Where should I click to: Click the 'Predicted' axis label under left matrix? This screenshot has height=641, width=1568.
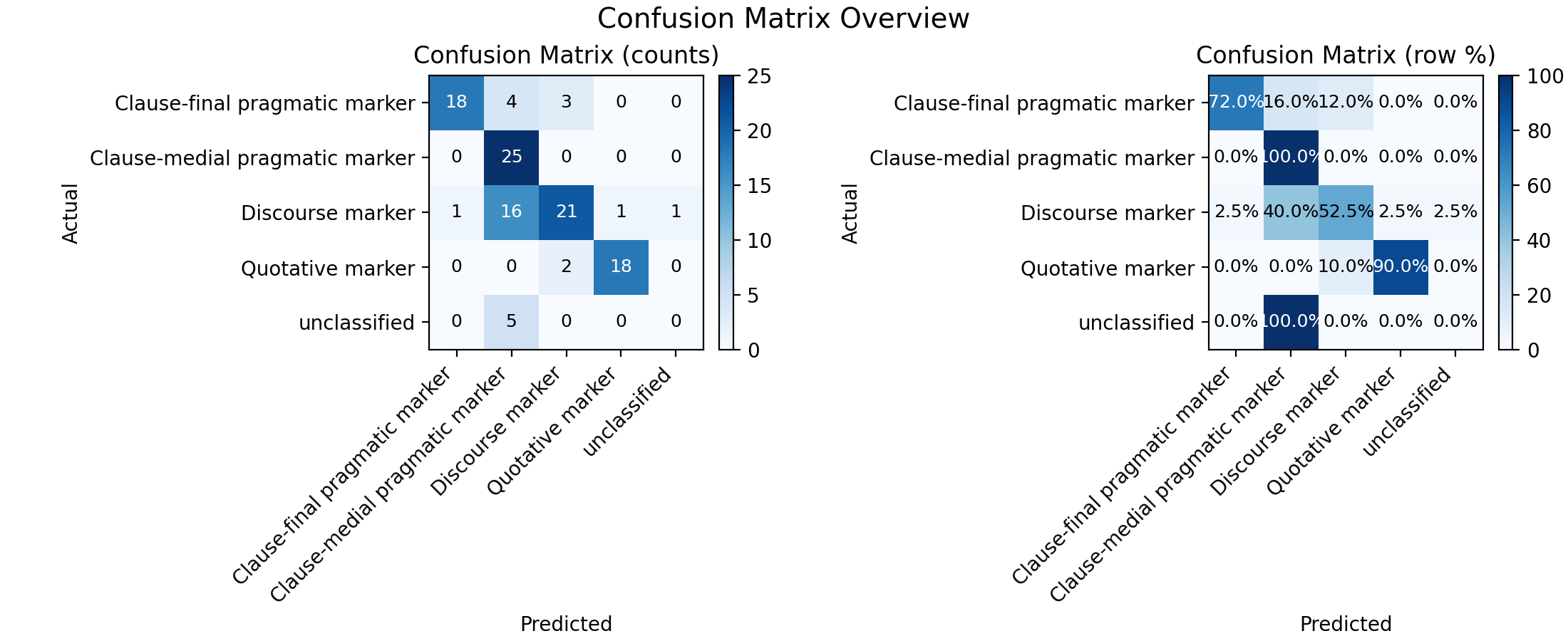click(x=566, y=625)
